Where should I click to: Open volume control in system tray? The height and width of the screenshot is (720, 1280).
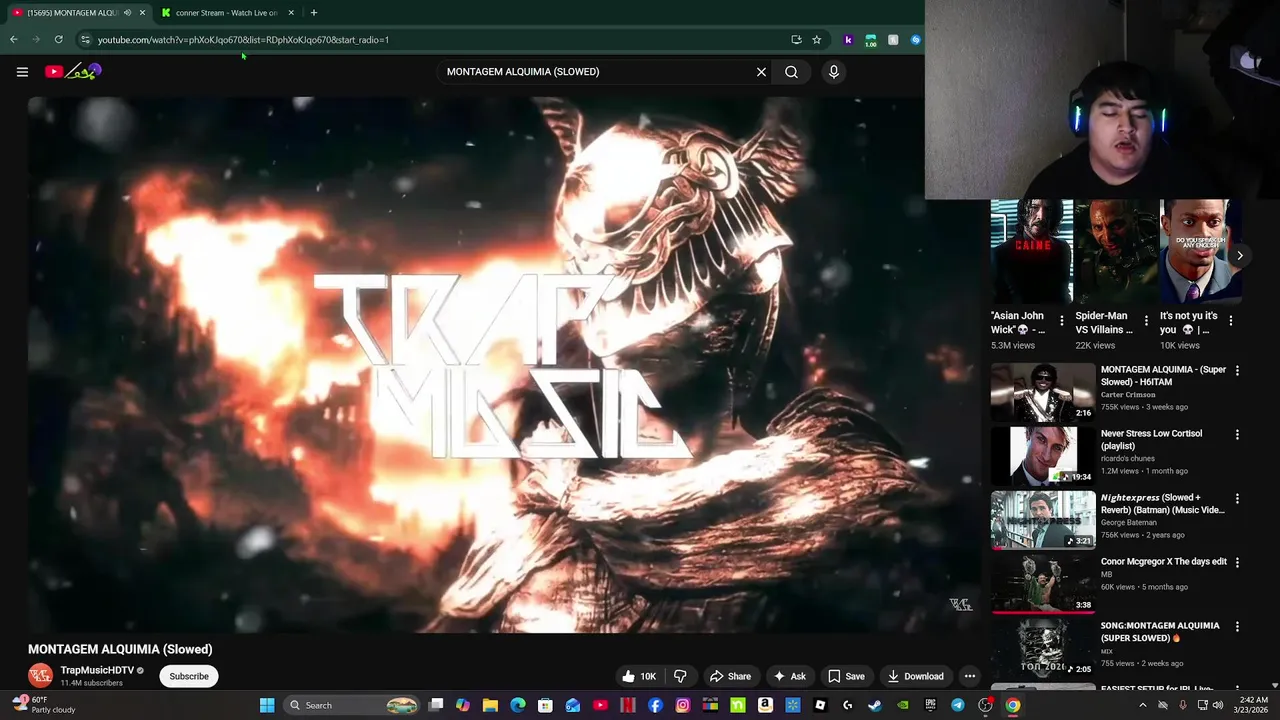(x=1217, y=705)
